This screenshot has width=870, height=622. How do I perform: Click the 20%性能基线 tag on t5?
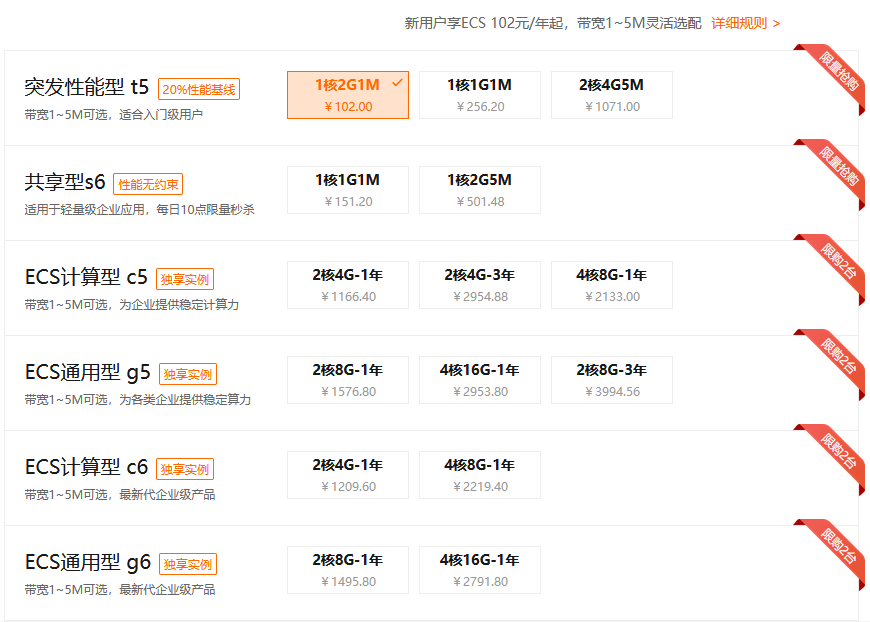click(x=198, y=89)
